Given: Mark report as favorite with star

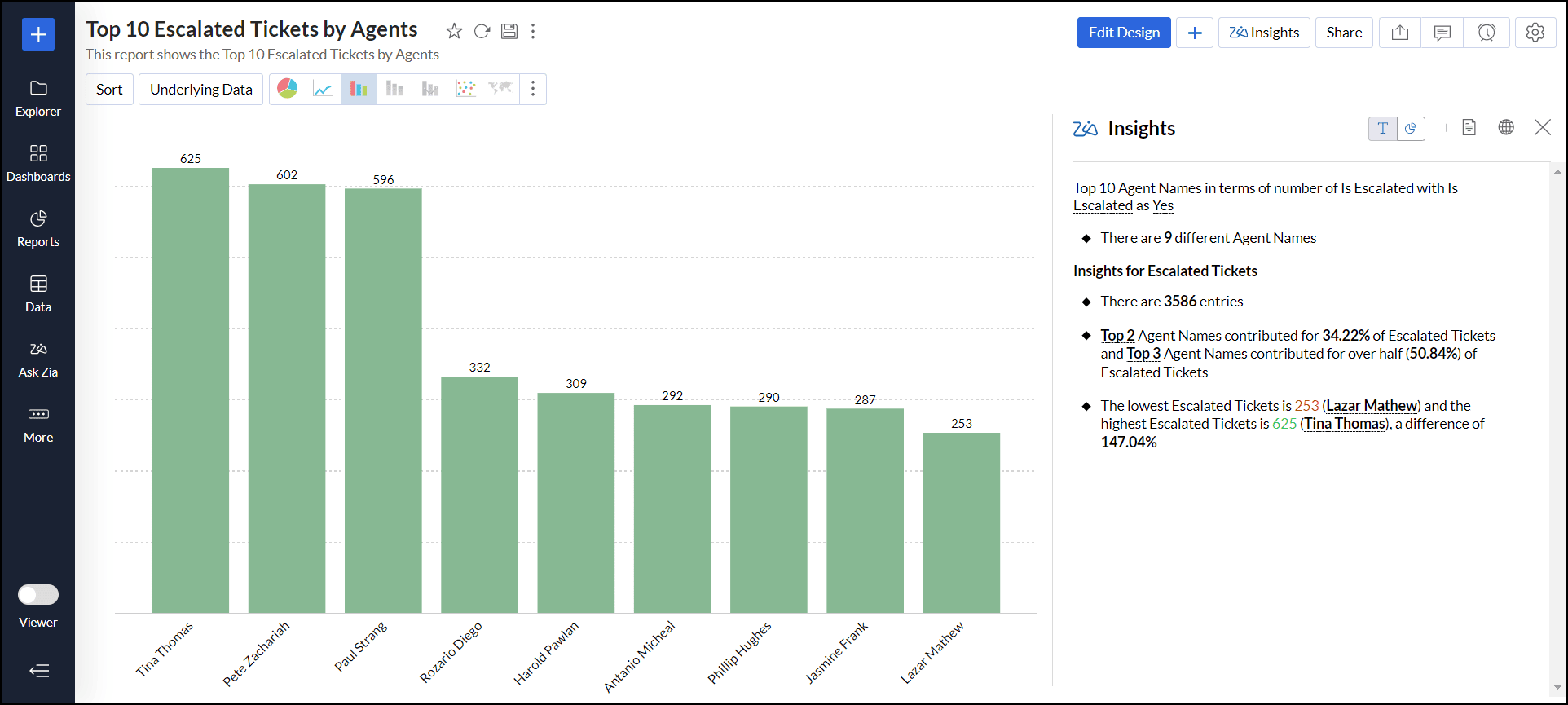Looking at the screenshot, I should (x=454, y=31).
